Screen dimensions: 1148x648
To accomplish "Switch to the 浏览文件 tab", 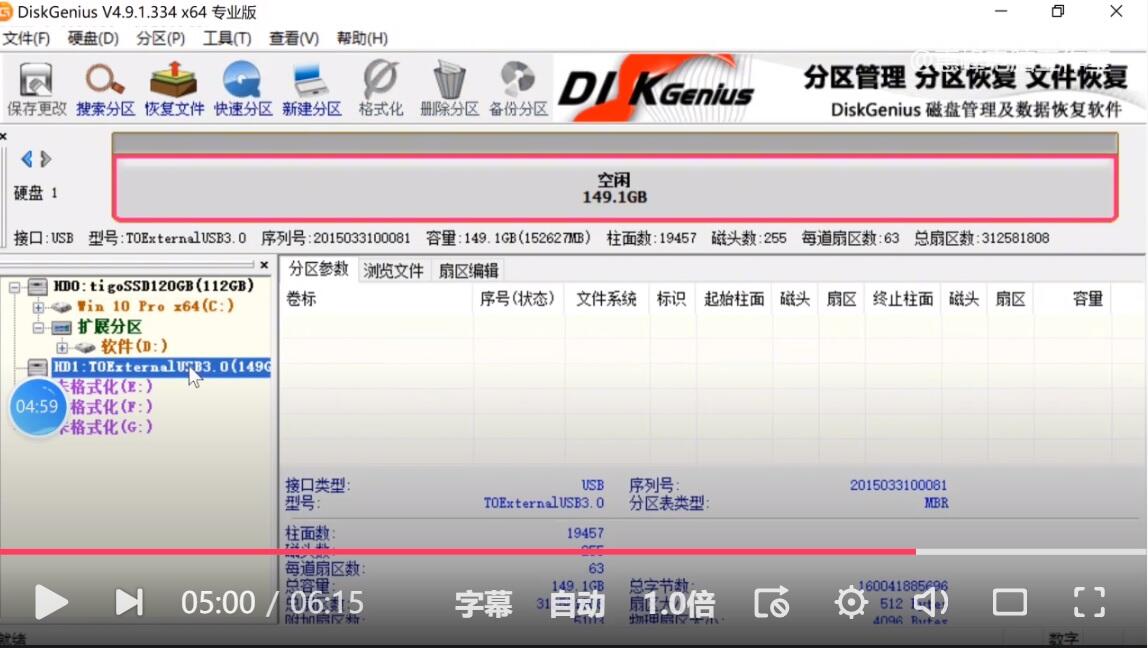I will 393,271.
